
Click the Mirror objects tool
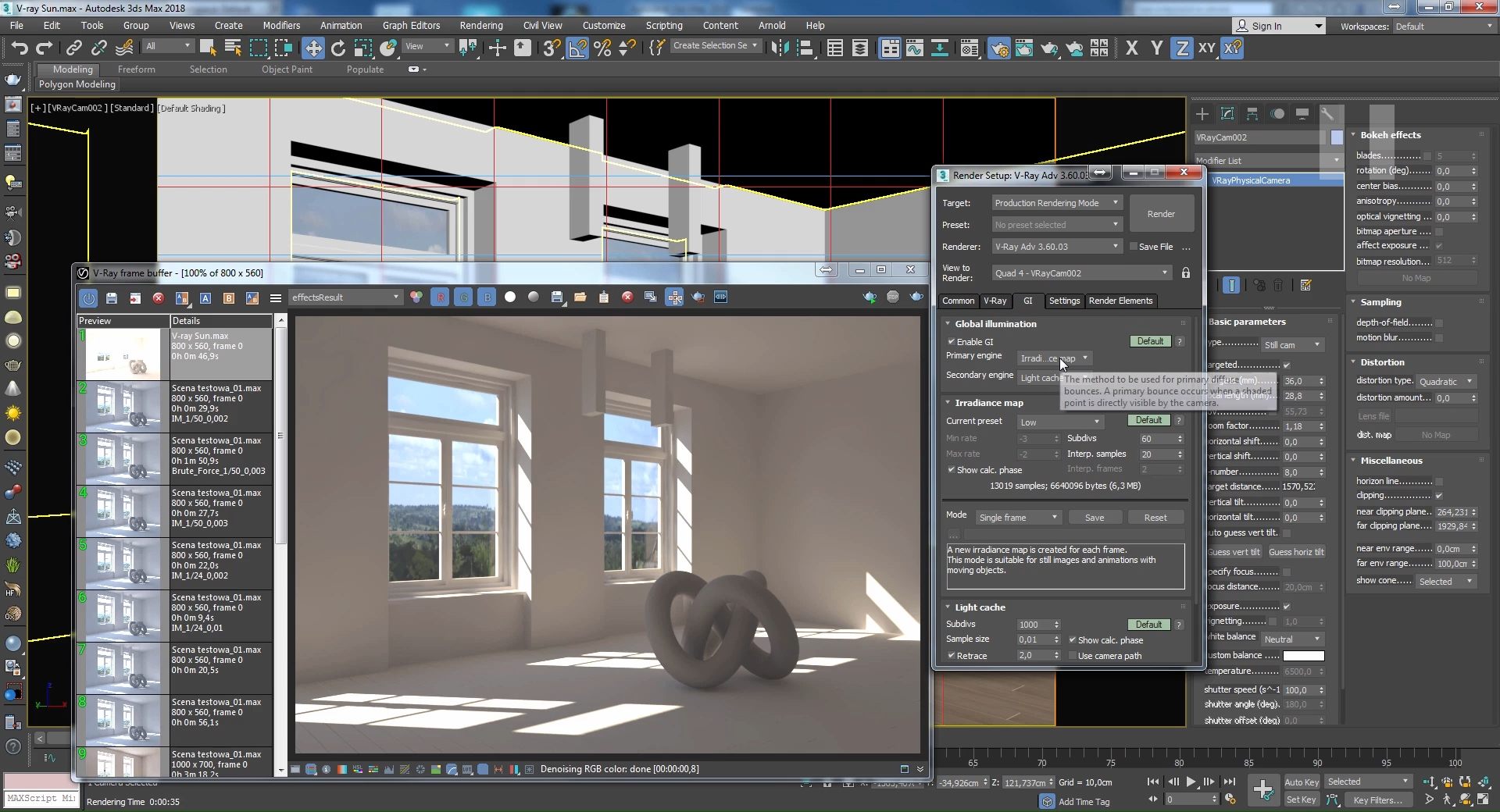(779, 48)
